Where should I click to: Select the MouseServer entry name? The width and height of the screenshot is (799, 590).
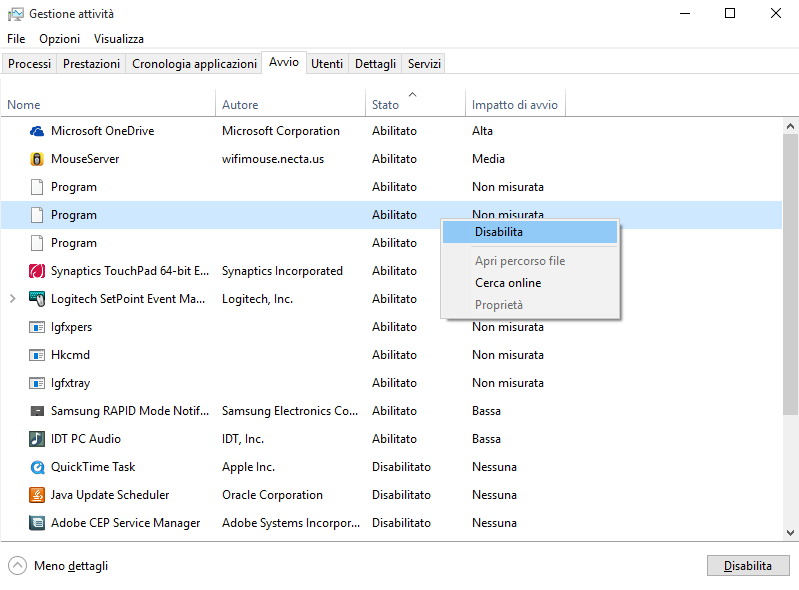tap(85, 159)
